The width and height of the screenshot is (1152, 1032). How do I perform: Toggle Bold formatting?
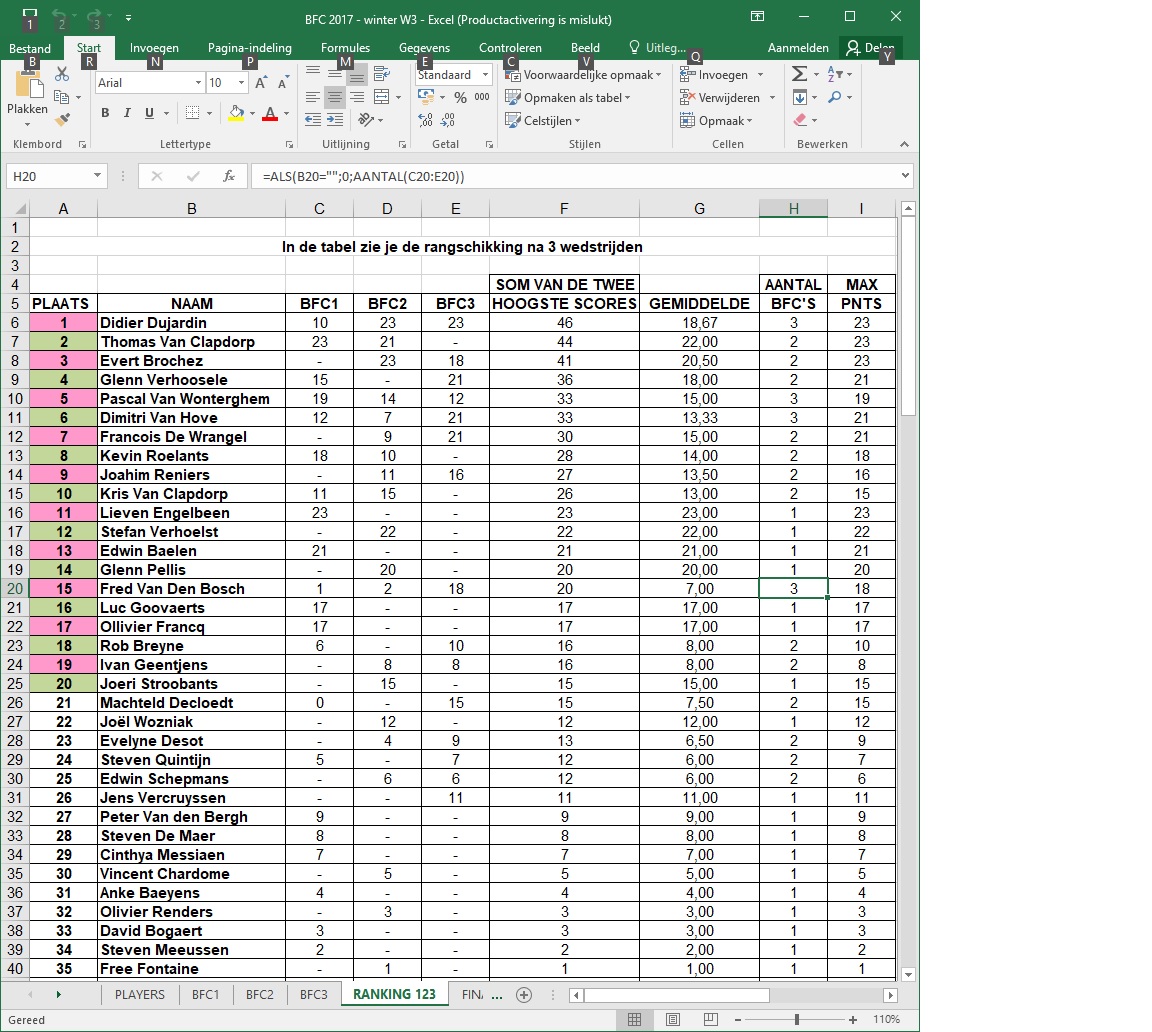[x=105, y=113]
